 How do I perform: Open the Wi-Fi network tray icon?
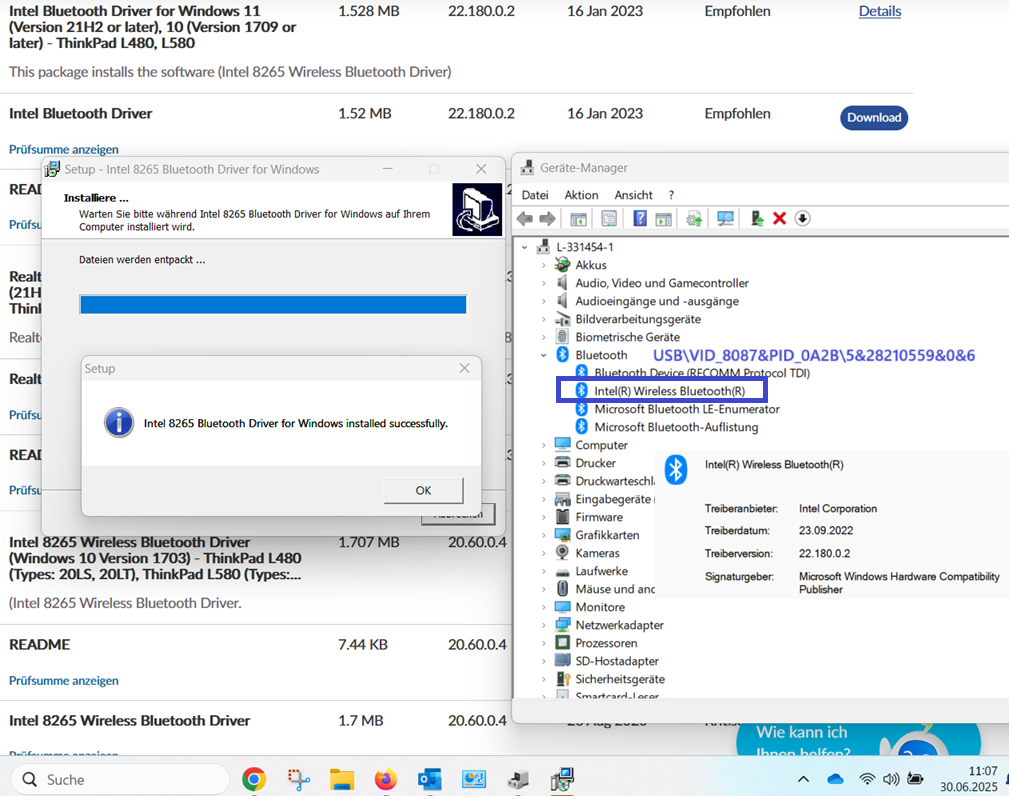867,779
